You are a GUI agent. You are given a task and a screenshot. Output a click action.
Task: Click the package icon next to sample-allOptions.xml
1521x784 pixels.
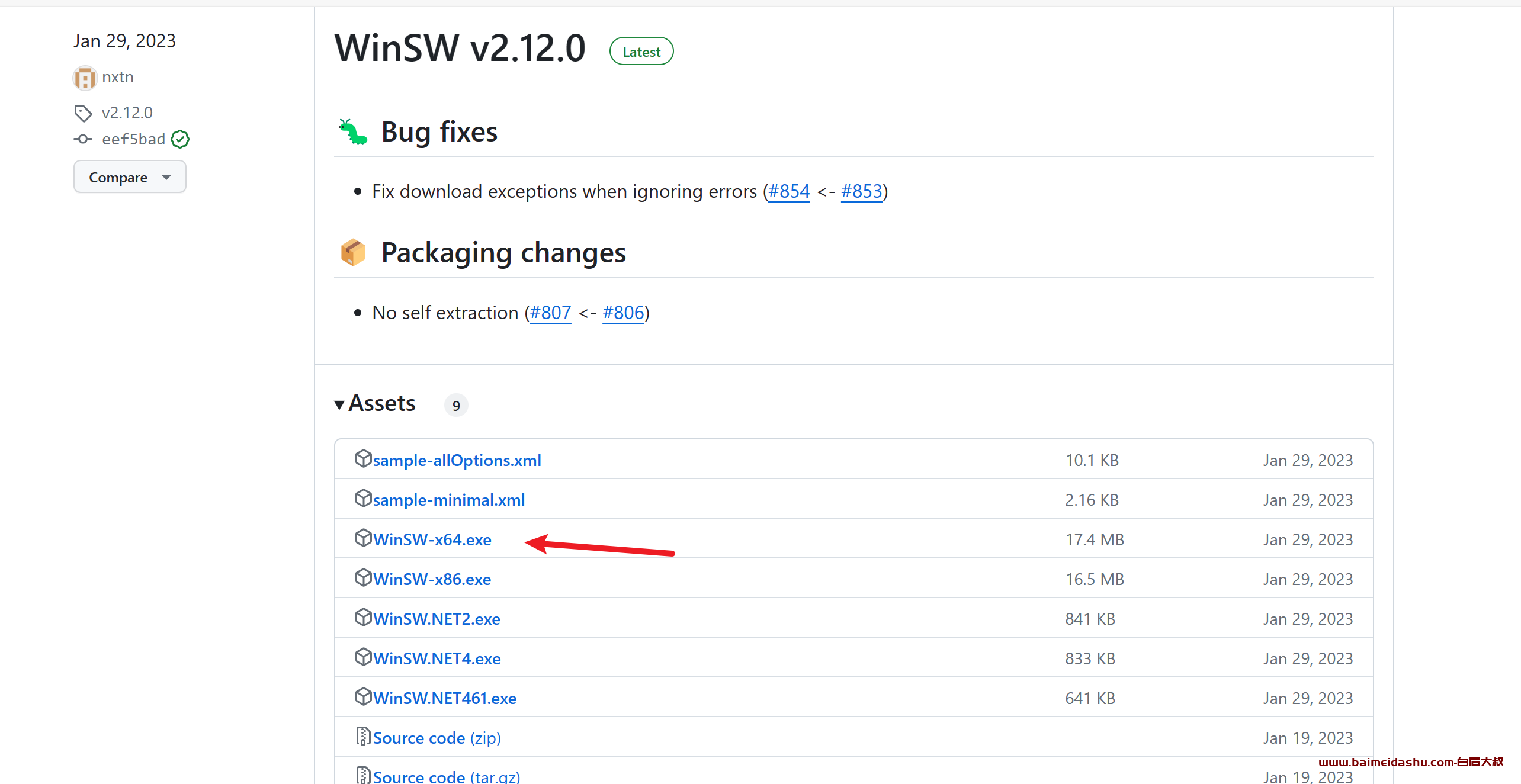point(363,458)
